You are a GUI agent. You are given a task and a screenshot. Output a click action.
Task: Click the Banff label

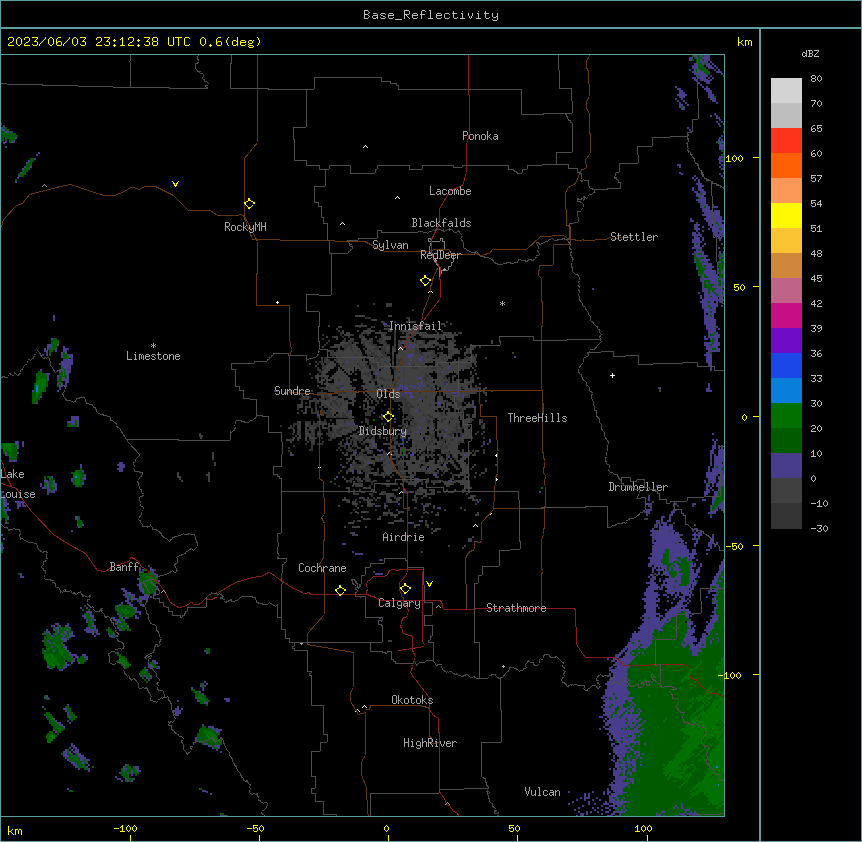[125, 567]
